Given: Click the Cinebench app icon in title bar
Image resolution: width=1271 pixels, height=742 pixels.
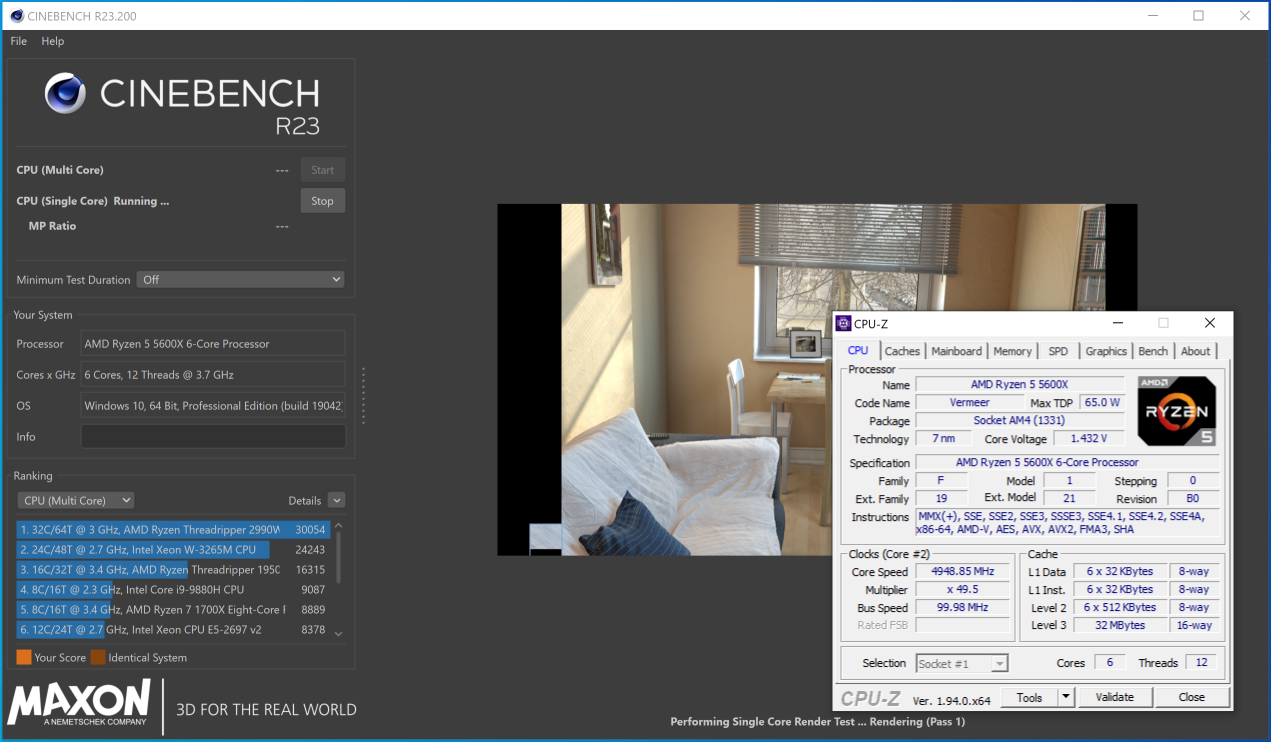Looking at the screenshot, I should pos(17,15).
